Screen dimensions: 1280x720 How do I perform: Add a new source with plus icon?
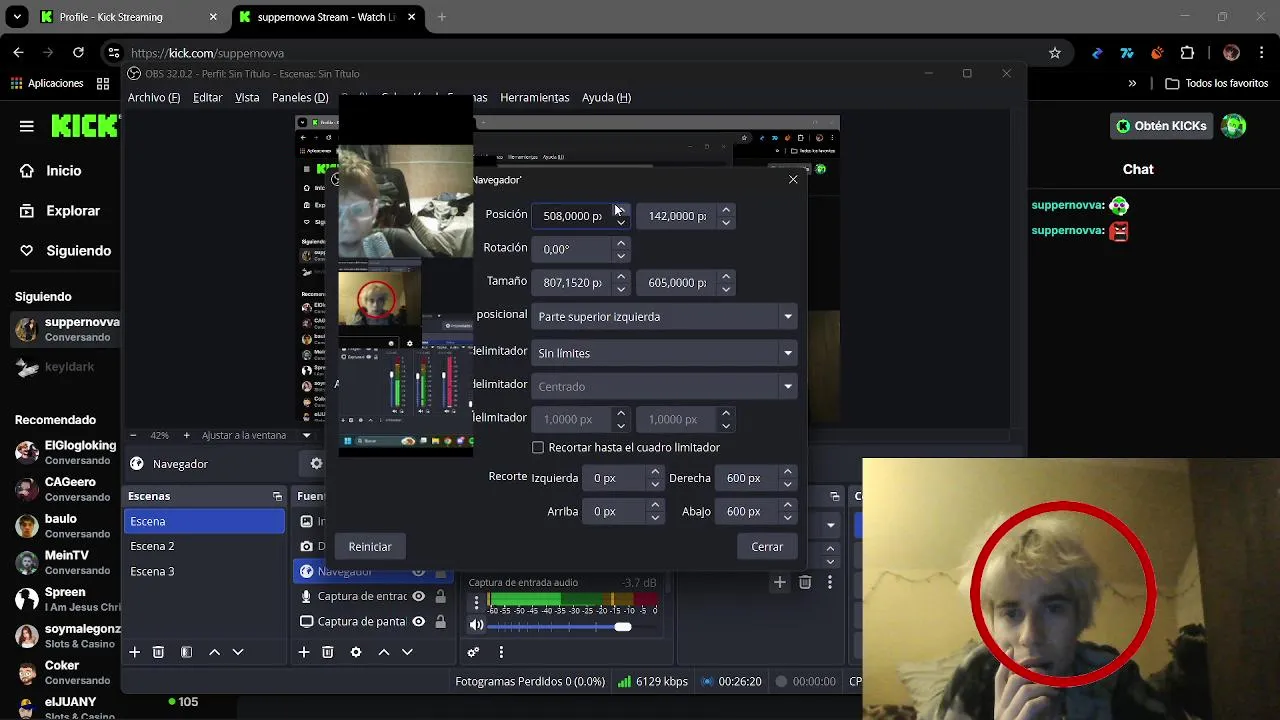click(303, 652)
